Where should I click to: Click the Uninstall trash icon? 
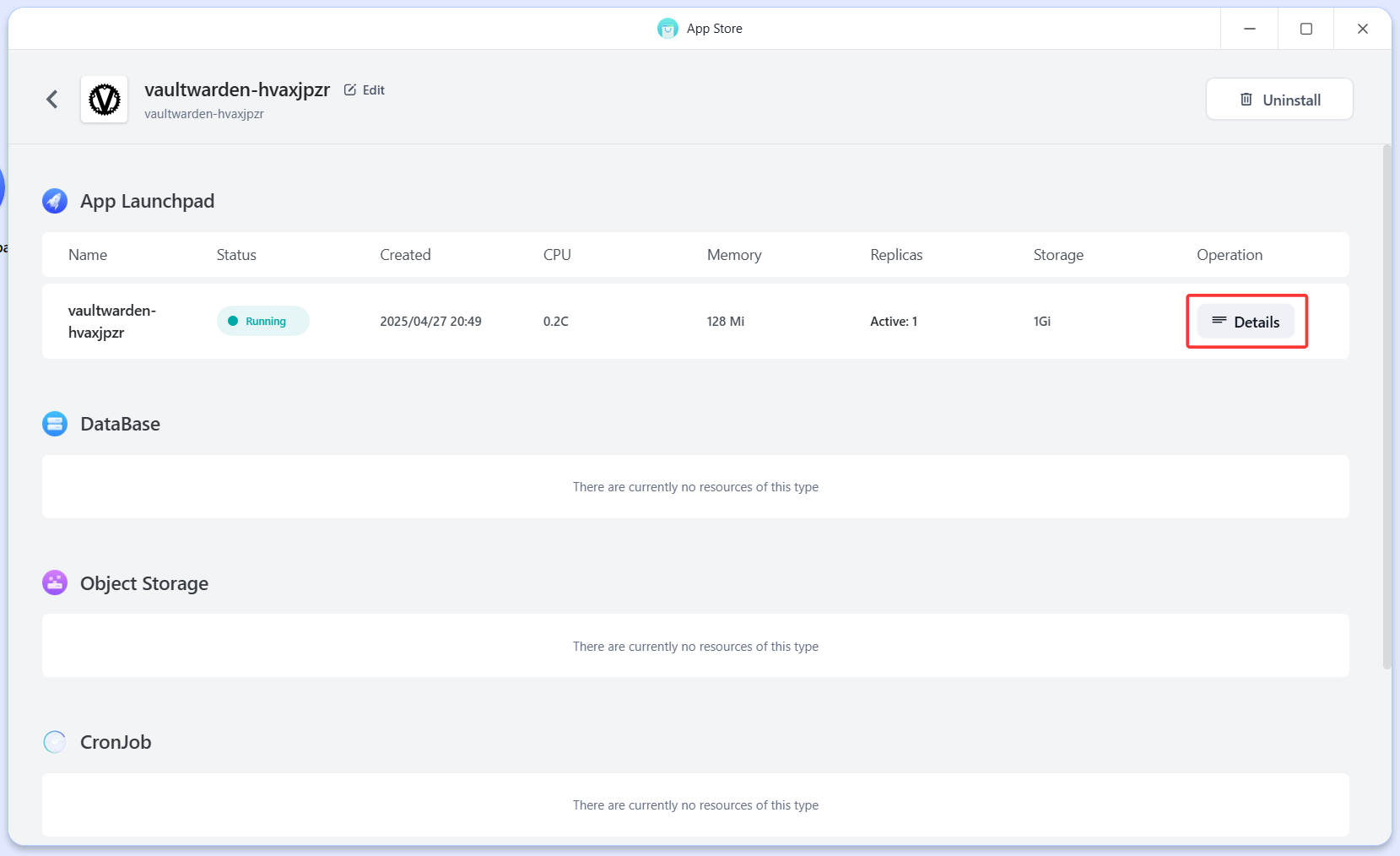(x=1246, y=100)
